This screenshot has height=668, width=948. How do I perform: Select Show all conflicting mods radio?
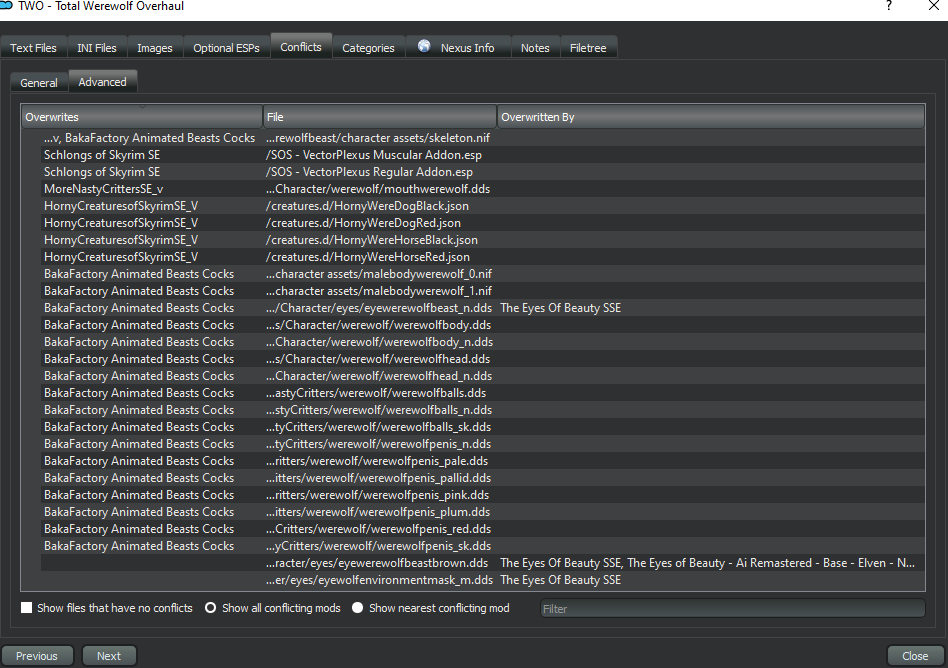210,608
